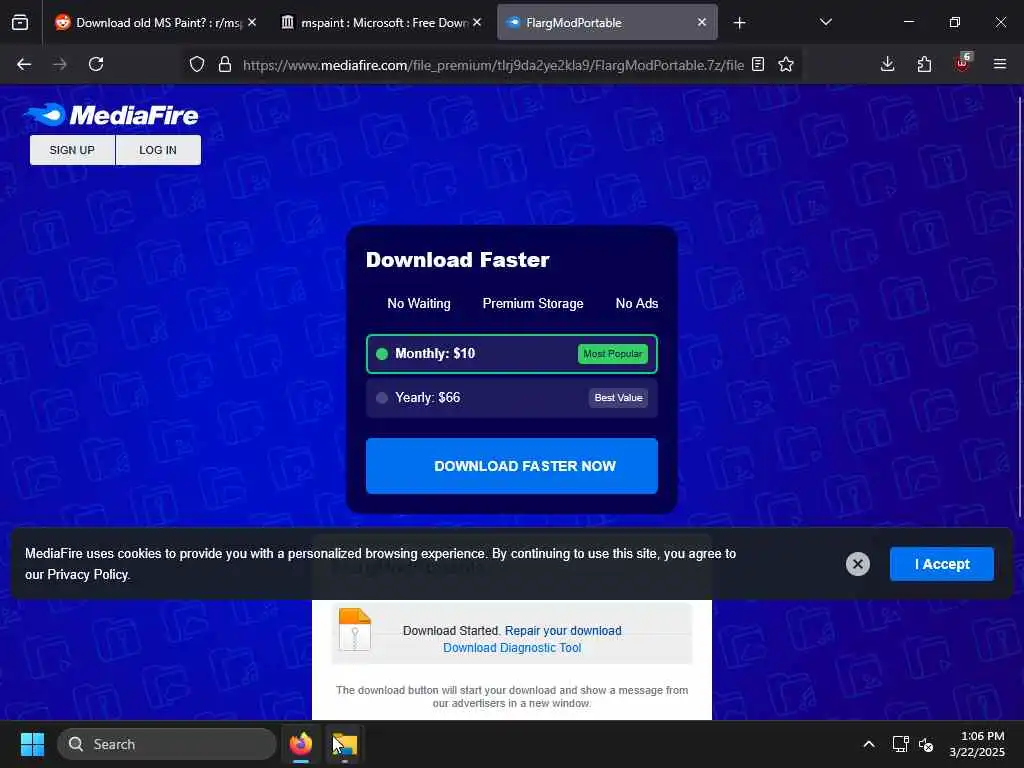Click the SIGN UP button

click(72, 150)
